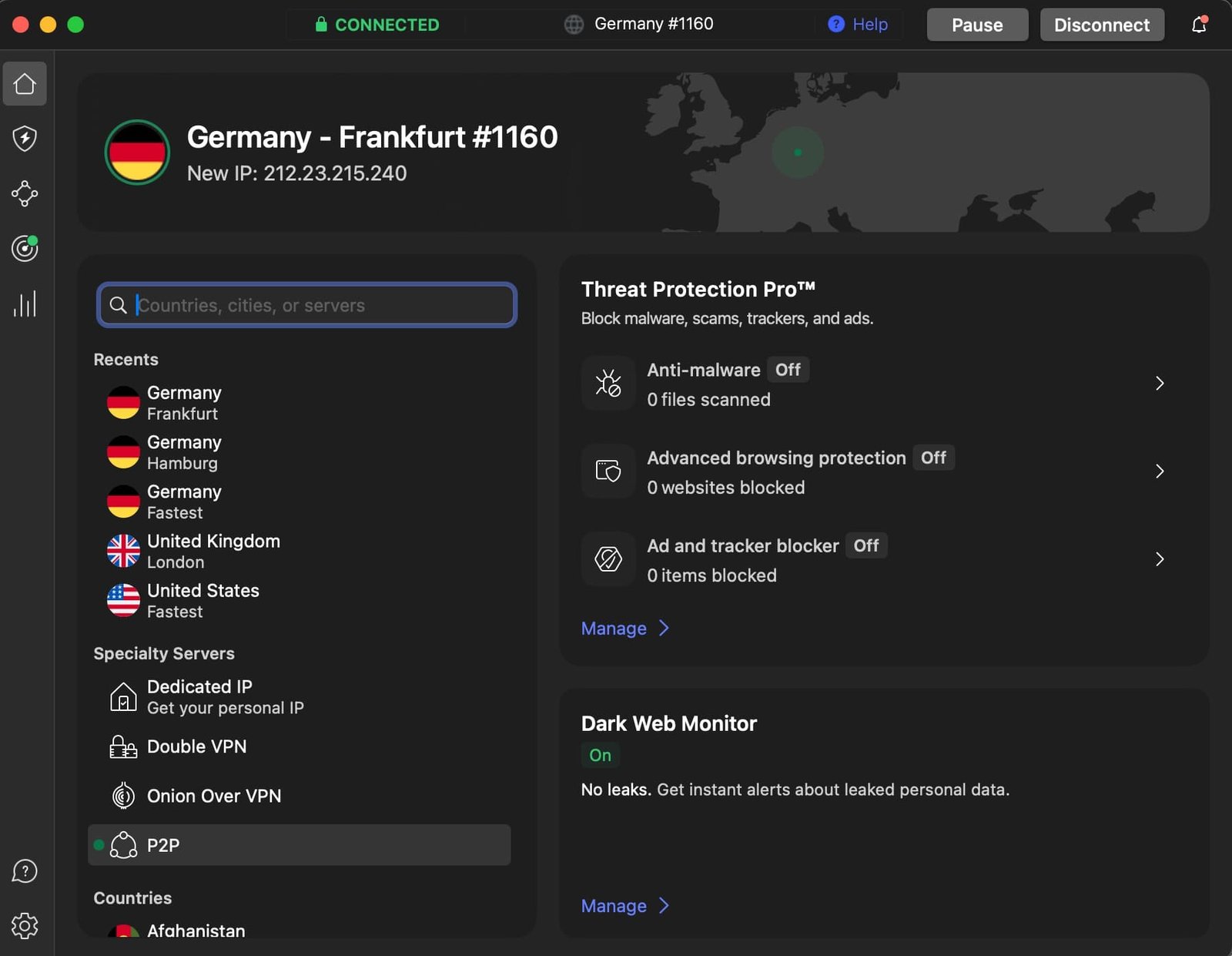This screenshot has height=956, width=1232.
Task: Expand the Anti-malware row chevron
Action: click(1160, 383)
